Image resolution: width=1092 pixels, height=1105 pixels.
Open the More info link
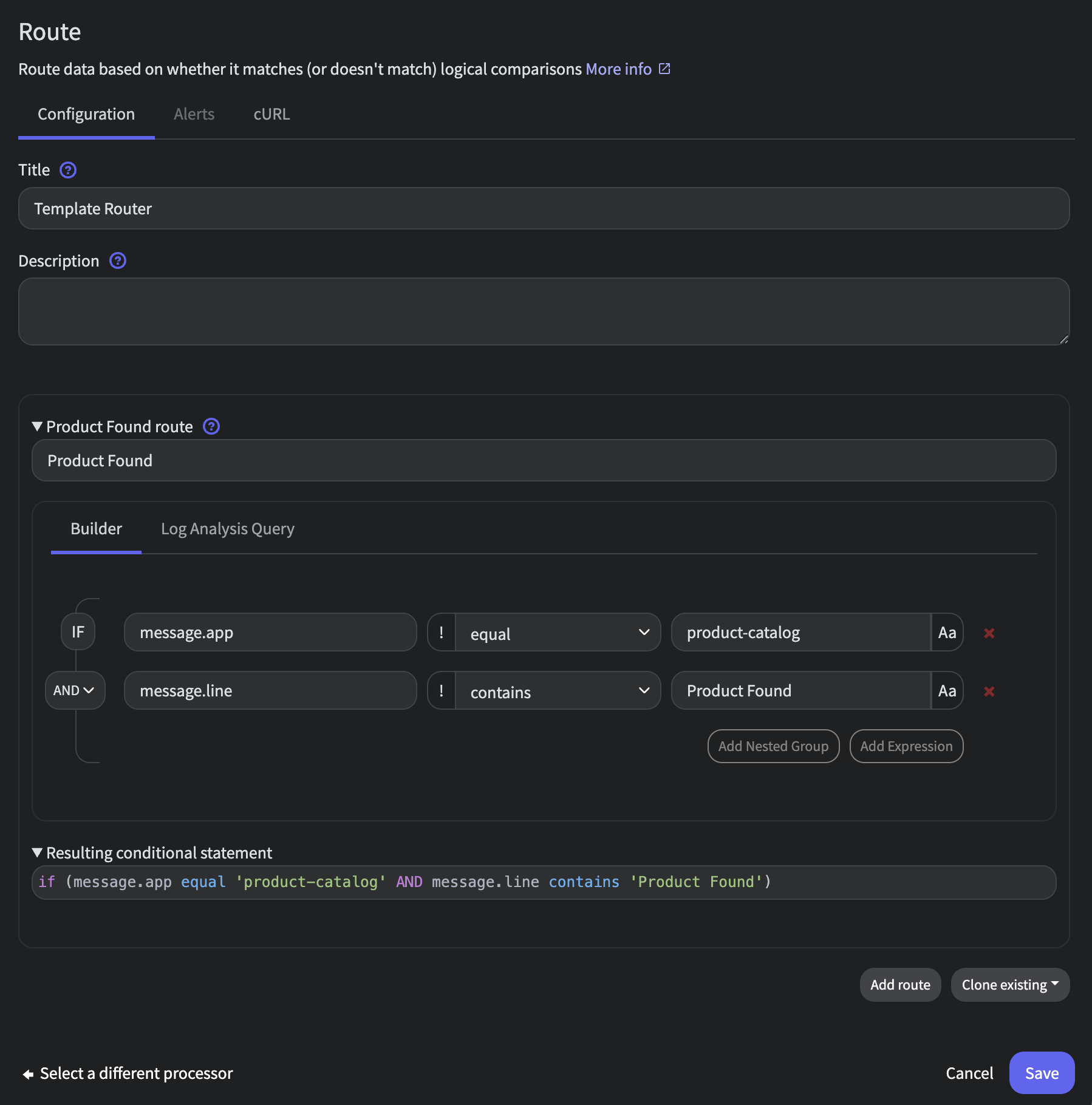pos(618,69)
